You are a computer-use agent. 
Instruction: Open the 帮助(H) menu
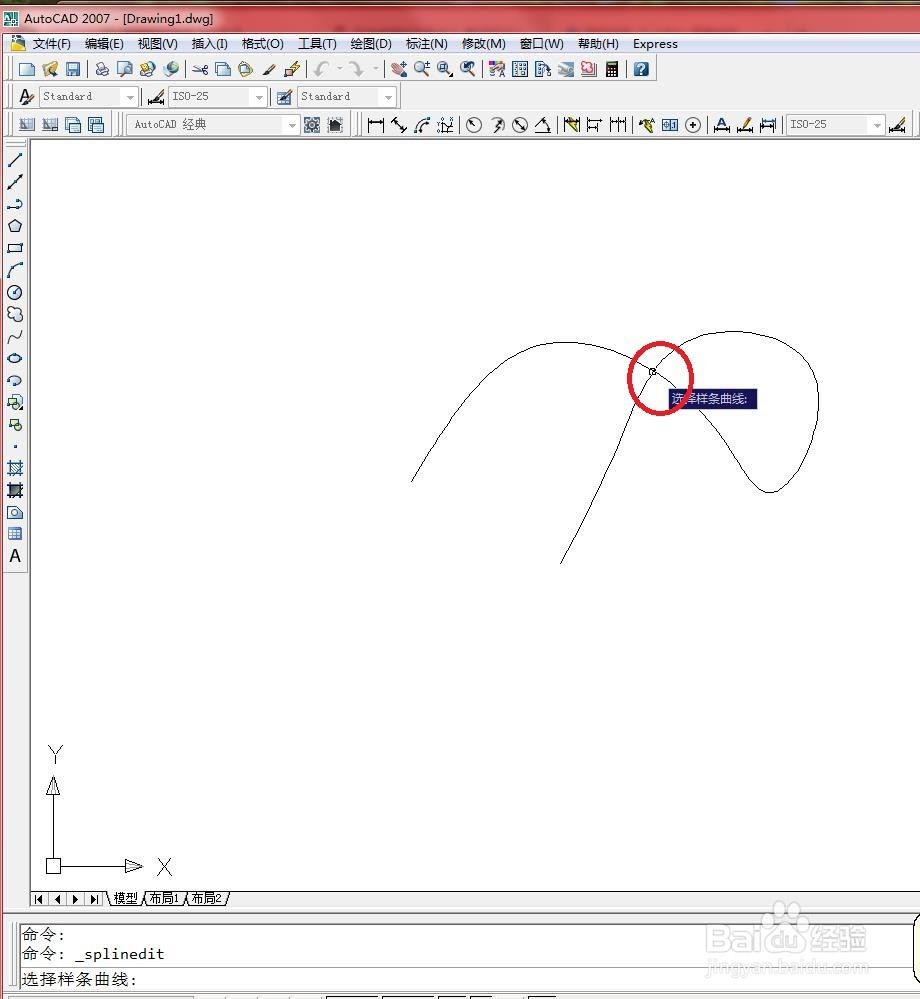(598, 43)
